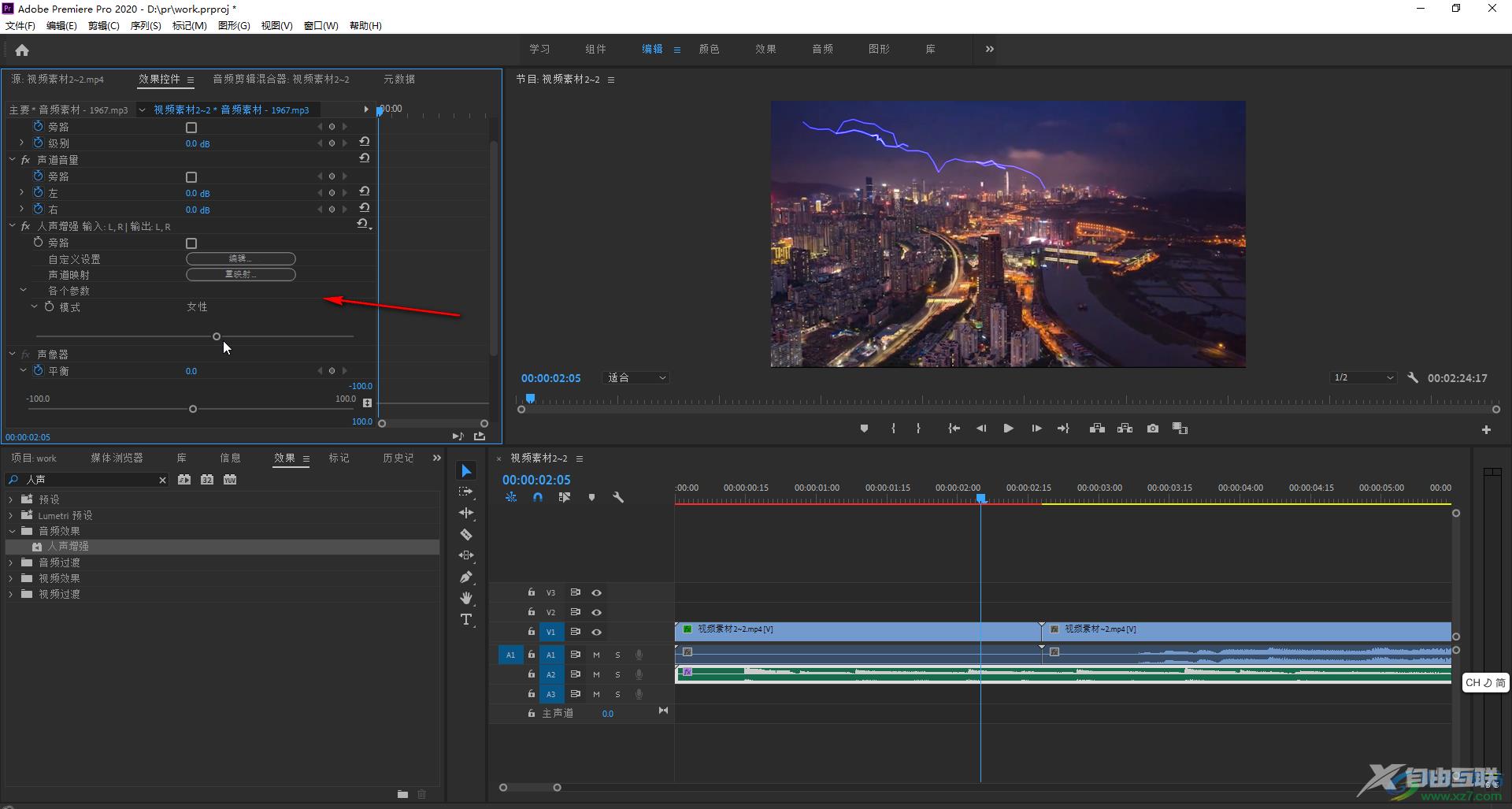
Task: Open the 文件(F) menu
Action: pyautogui.click(x=20, y=26)
